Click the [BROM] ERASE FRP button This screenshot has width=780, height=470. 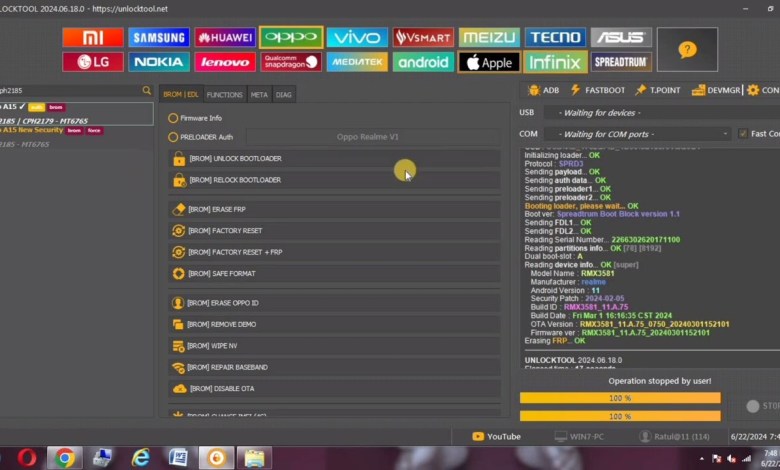(x=335, y=209)
